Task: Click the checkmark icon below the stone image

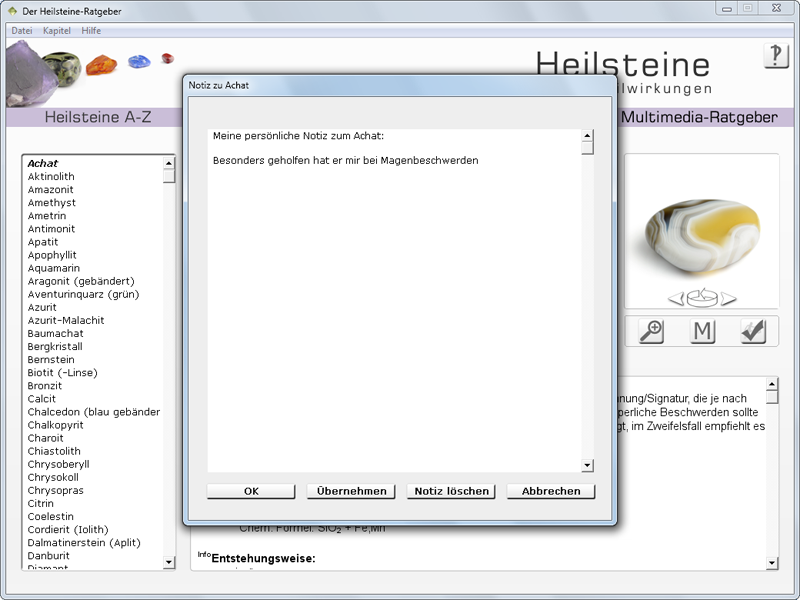Action: click(x=753, y=331)
